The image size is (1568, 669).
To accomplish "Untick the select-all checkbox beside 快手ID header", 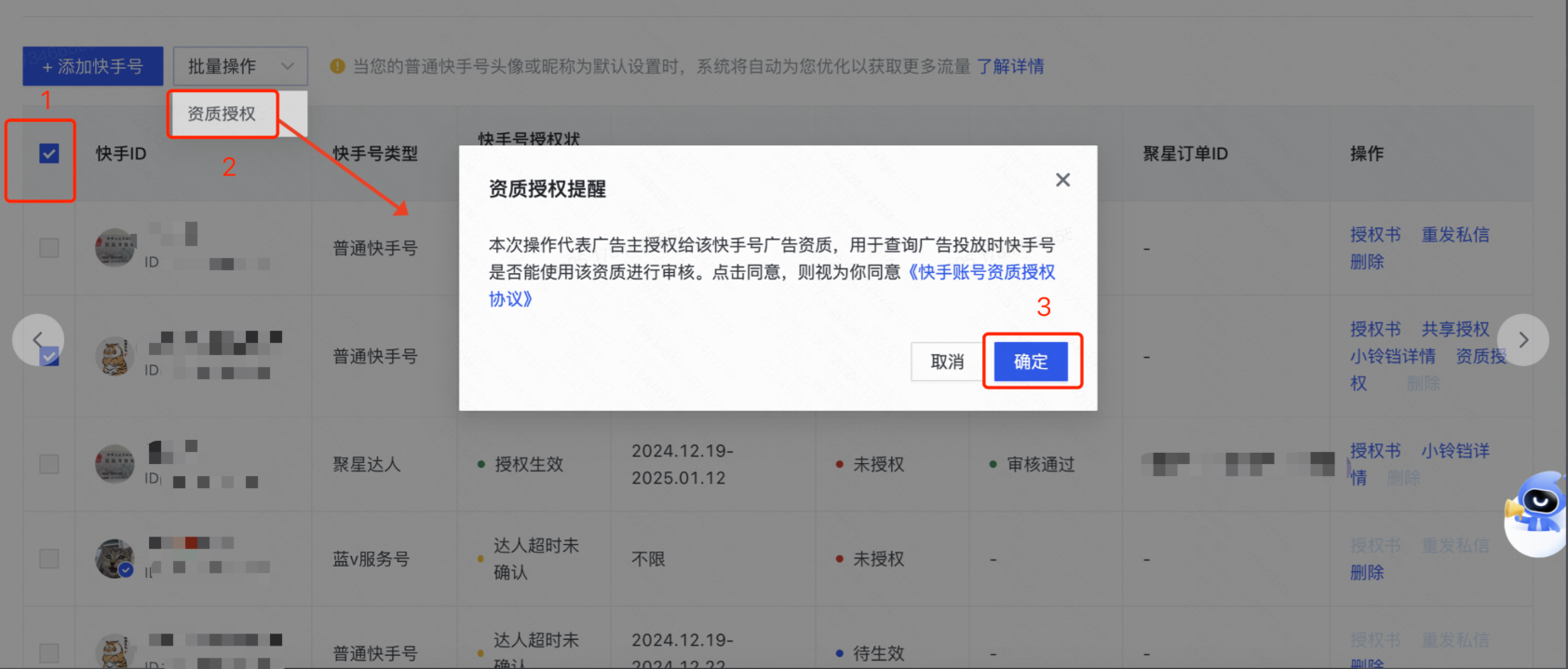I will tap(49, 154).
